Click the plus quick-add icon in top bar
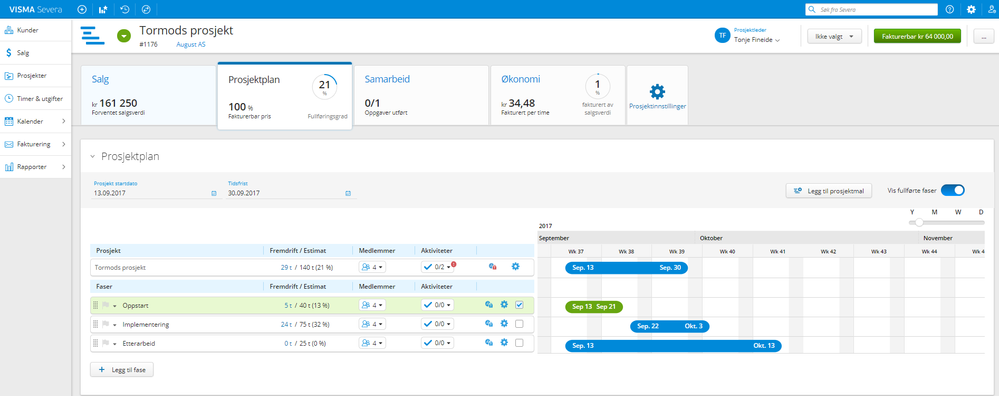This screenshot has height=396, width=999. coord(82,10)
